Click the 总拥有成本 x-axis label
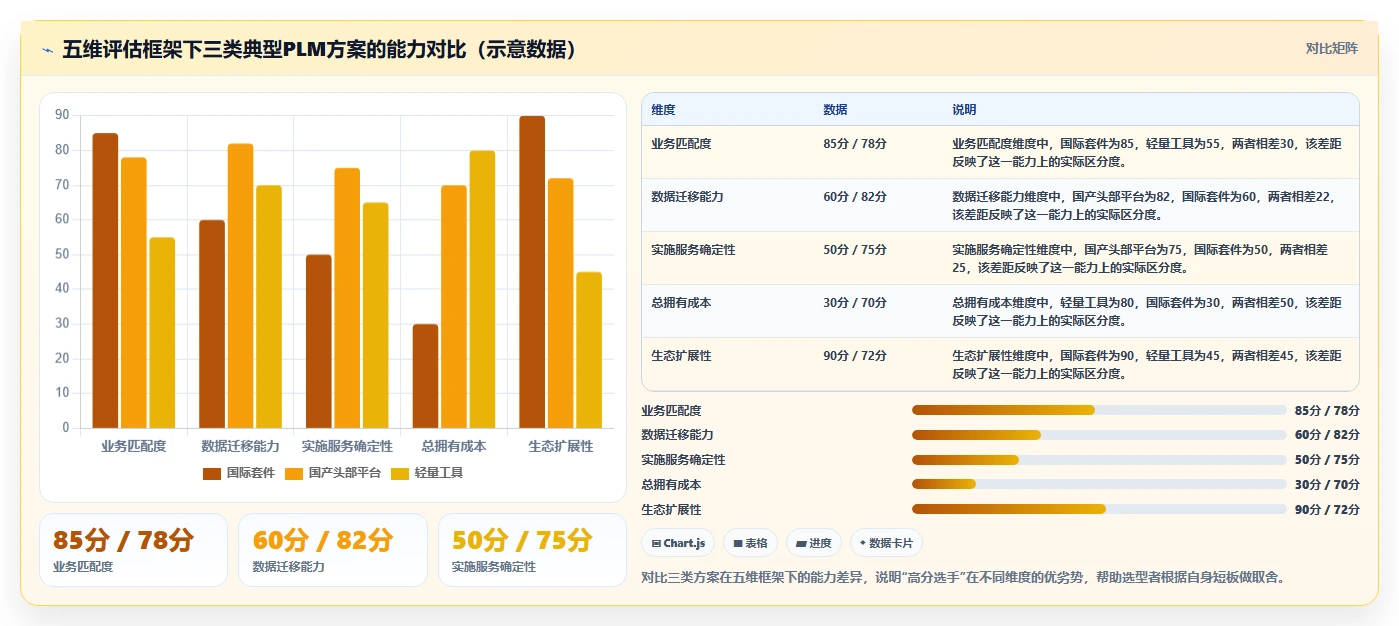1399x626 pixels. (x=454, y=446)
